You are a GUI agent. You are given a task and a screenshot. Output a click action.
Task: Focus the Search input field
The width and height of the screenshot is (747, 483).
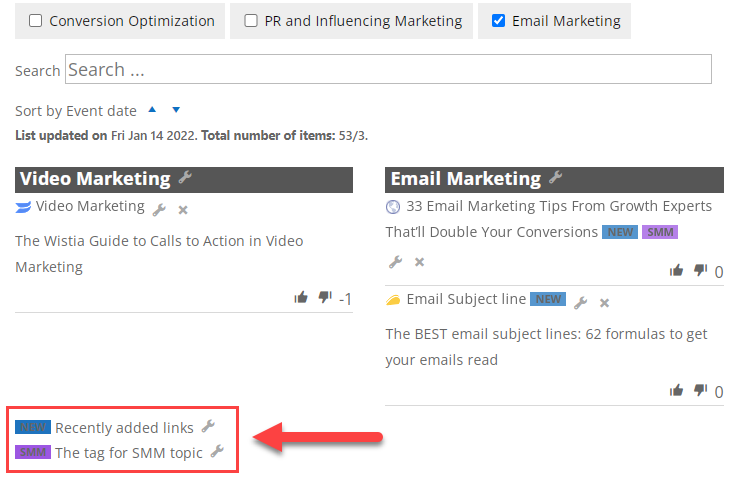388,70
